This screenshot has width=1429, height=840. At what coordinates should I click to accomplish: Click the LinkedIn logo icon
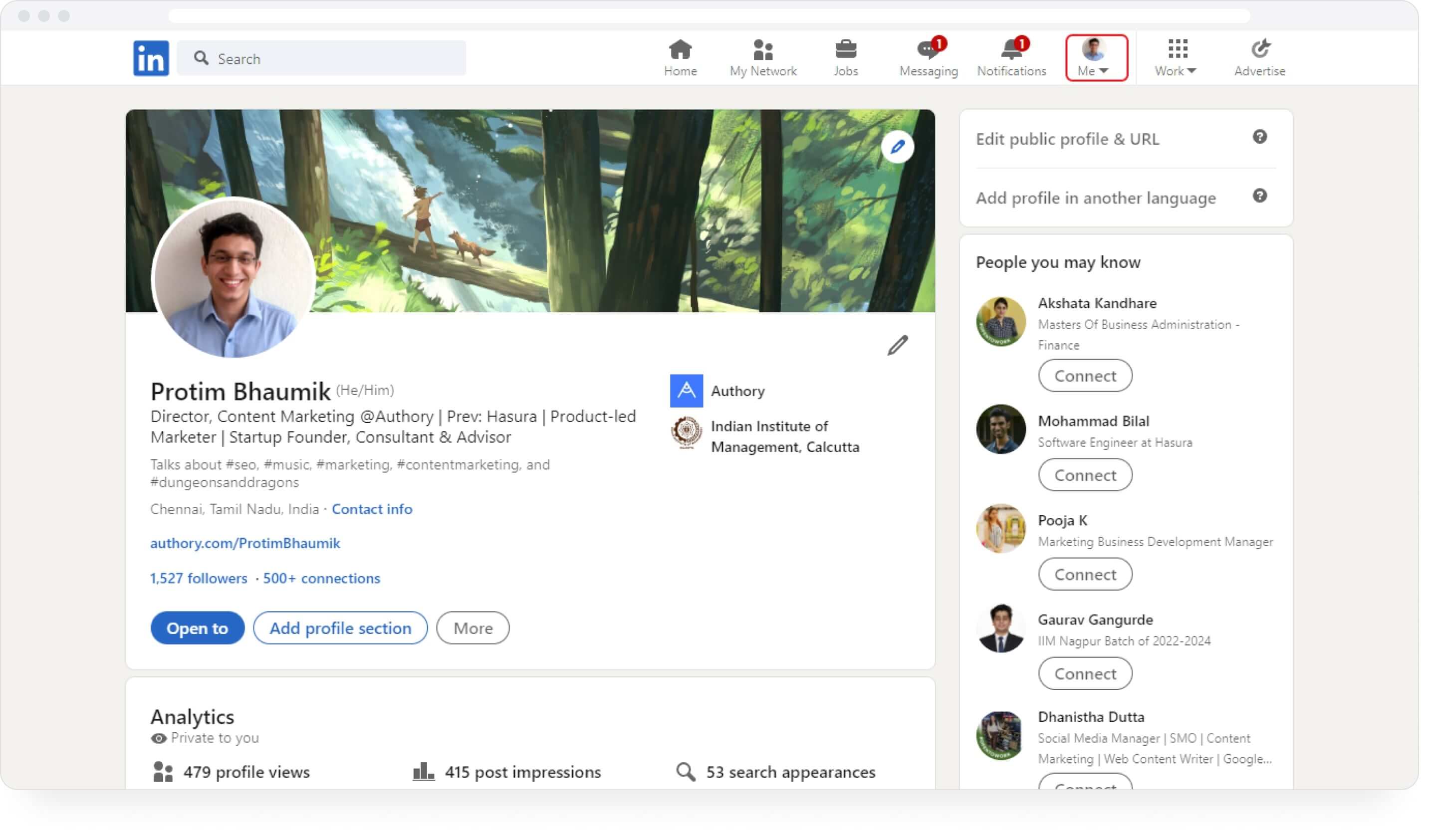[151, 58]
